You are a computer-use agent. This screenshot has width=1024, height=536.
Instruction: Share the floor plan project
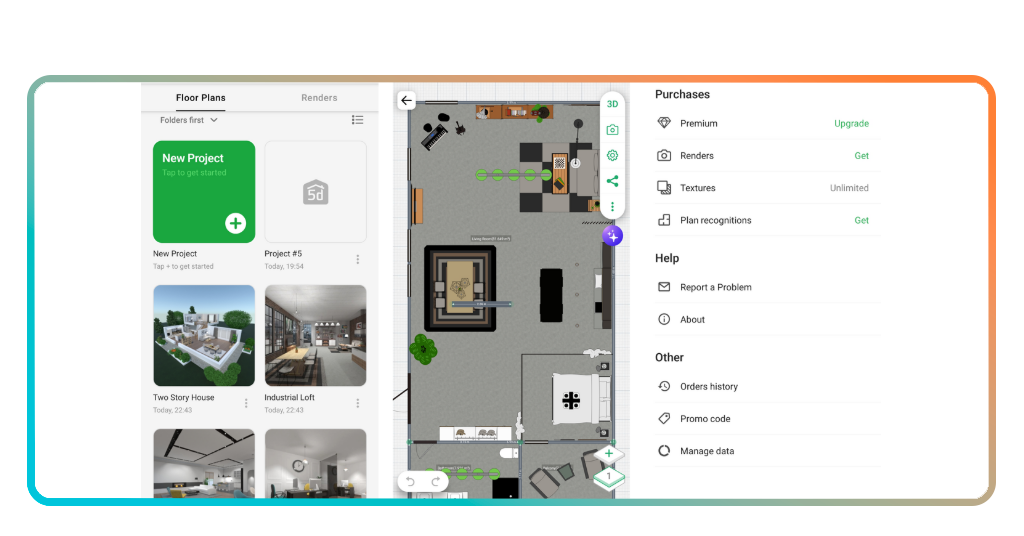click(612, 181)
